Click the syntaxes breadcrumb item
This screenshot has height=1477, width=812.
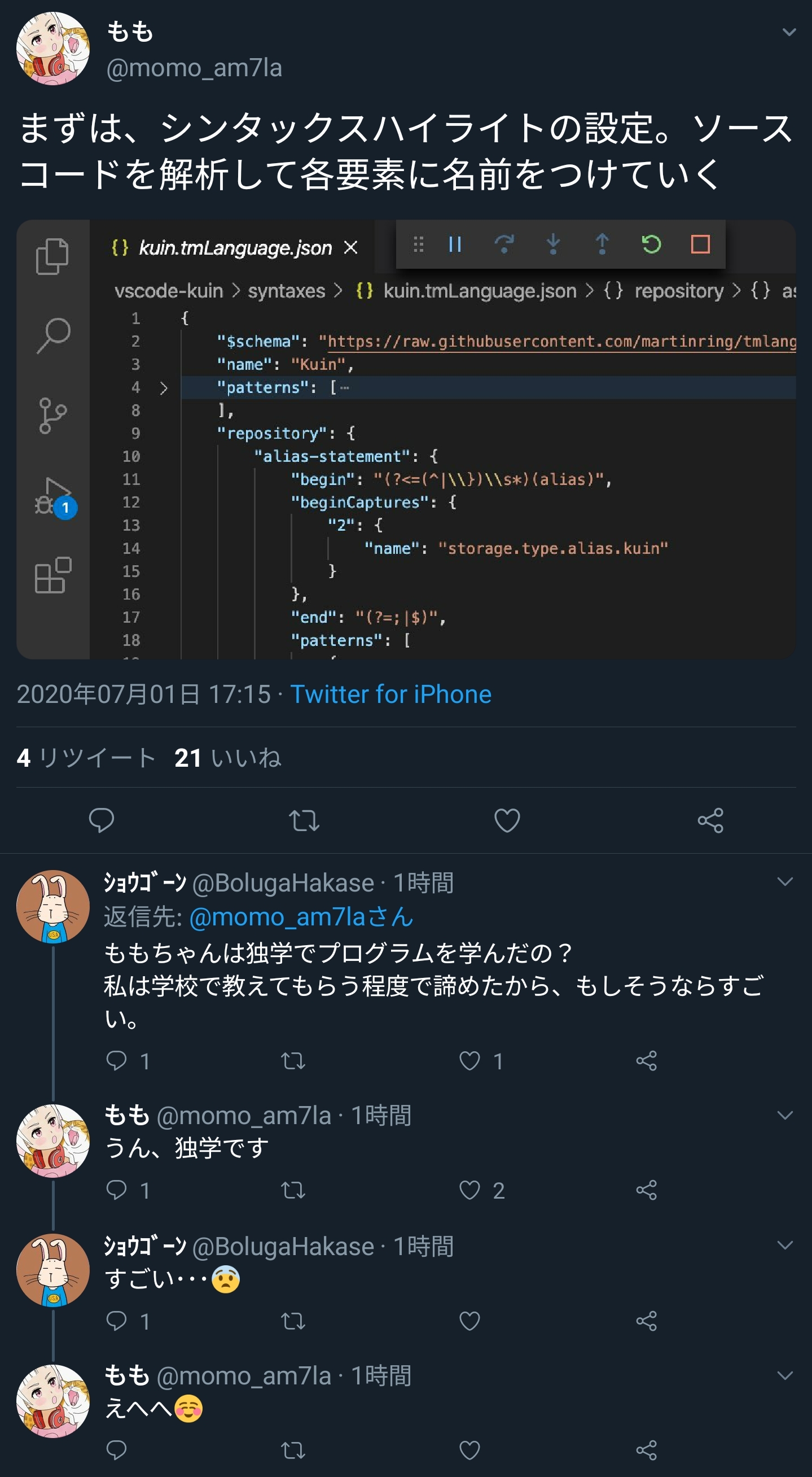point(286,291)
